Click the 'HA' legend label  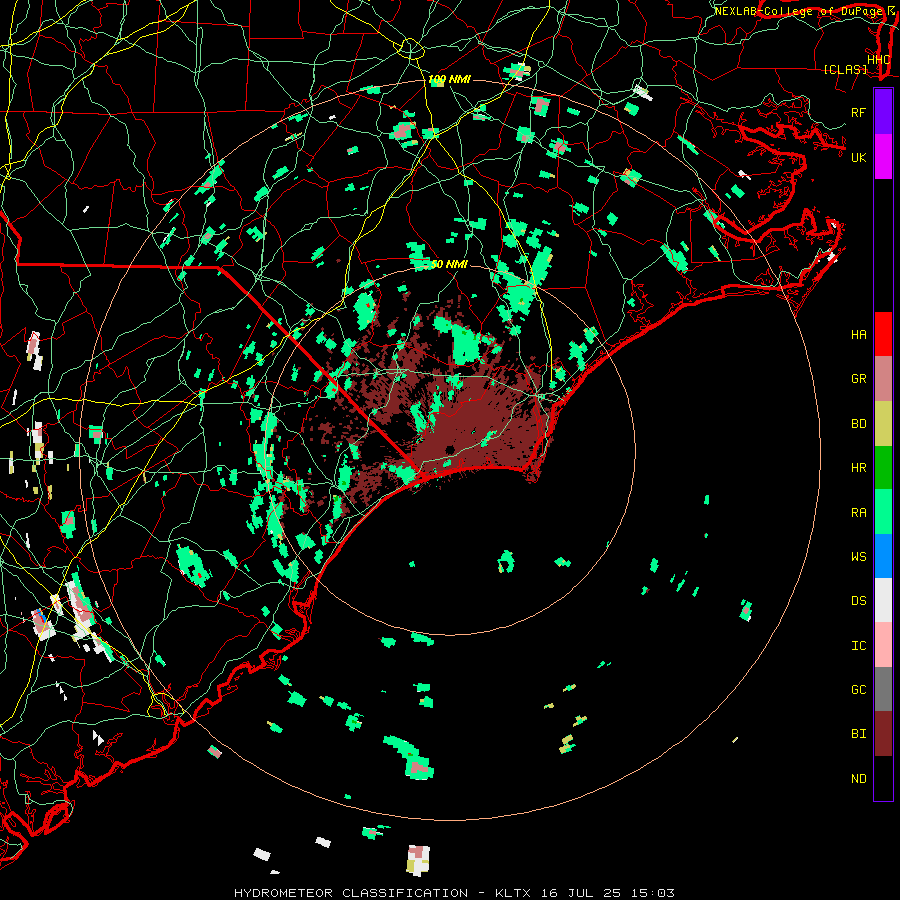[x=858, y=334]
